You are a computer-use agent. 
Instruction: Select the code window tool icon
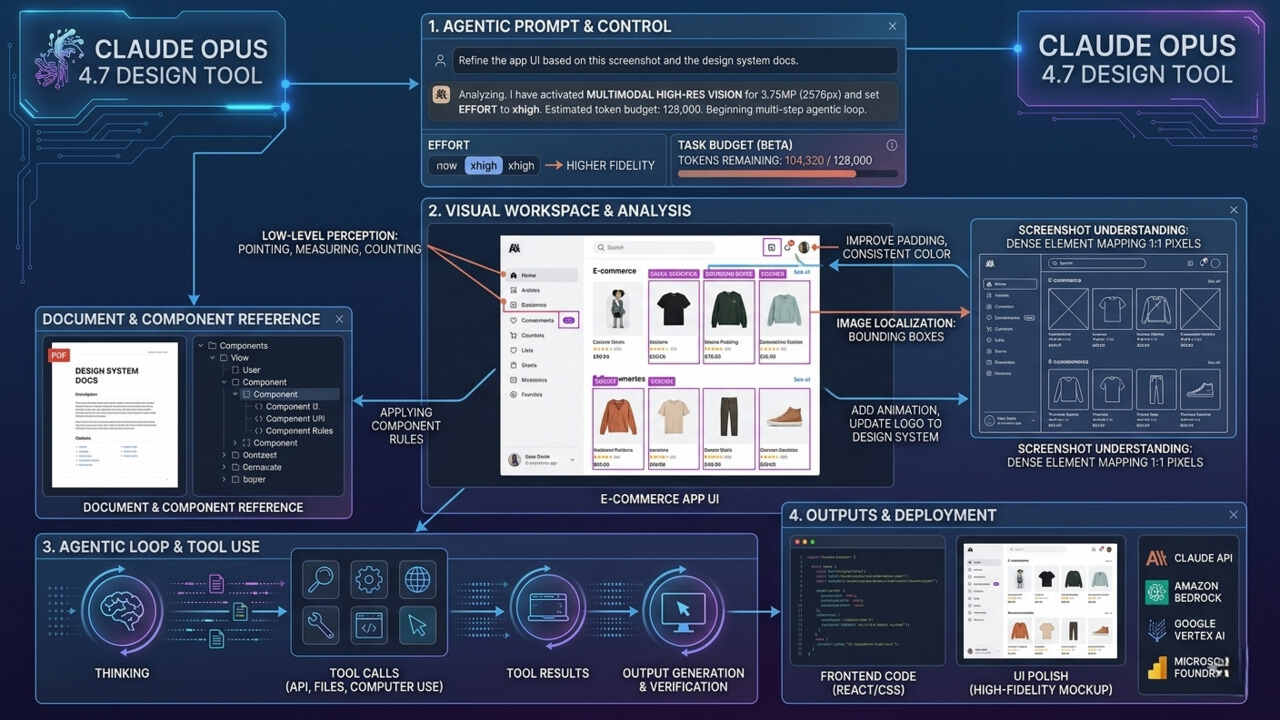click(x=369, y=626)
